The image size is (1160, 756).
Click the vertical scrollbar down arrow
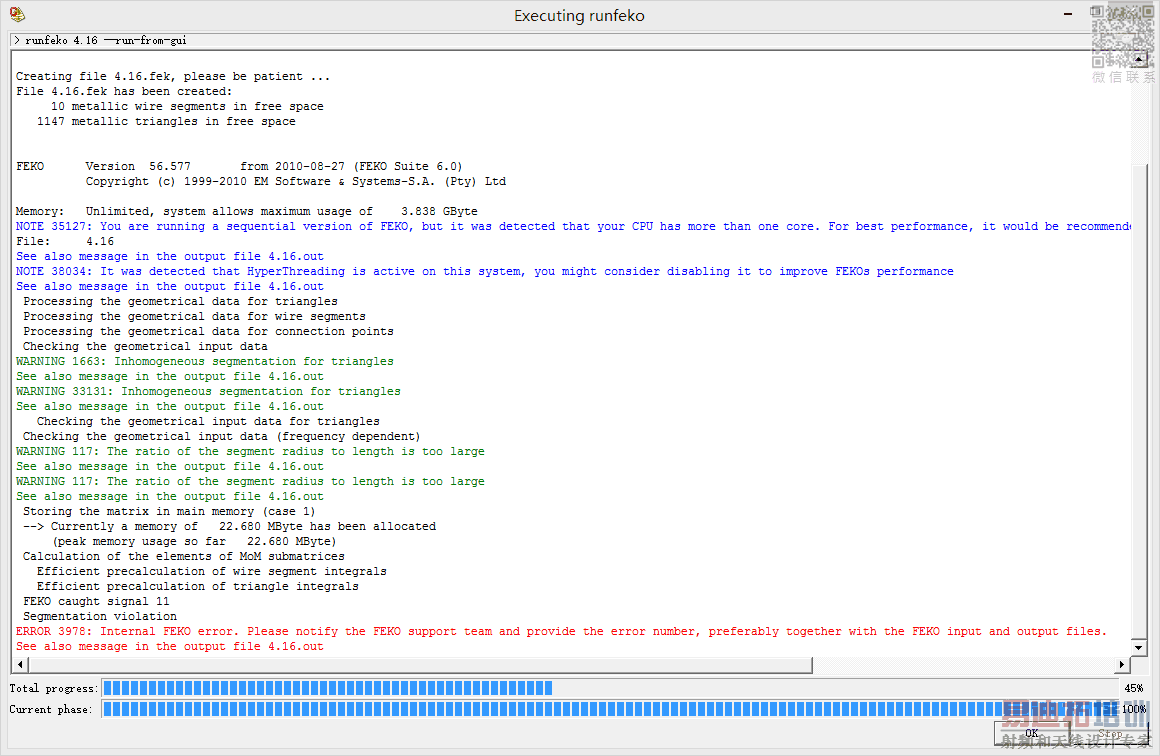[1139, 647]
